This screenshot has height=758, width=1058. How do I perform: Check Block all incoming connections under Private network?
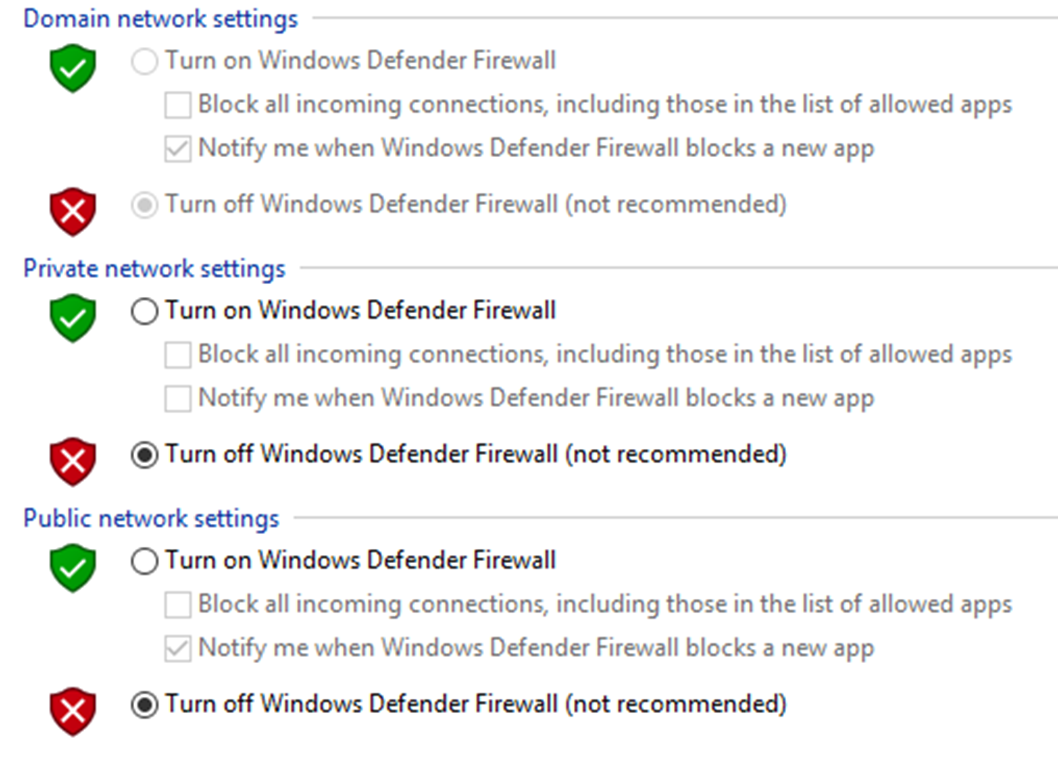pos(178,354)
